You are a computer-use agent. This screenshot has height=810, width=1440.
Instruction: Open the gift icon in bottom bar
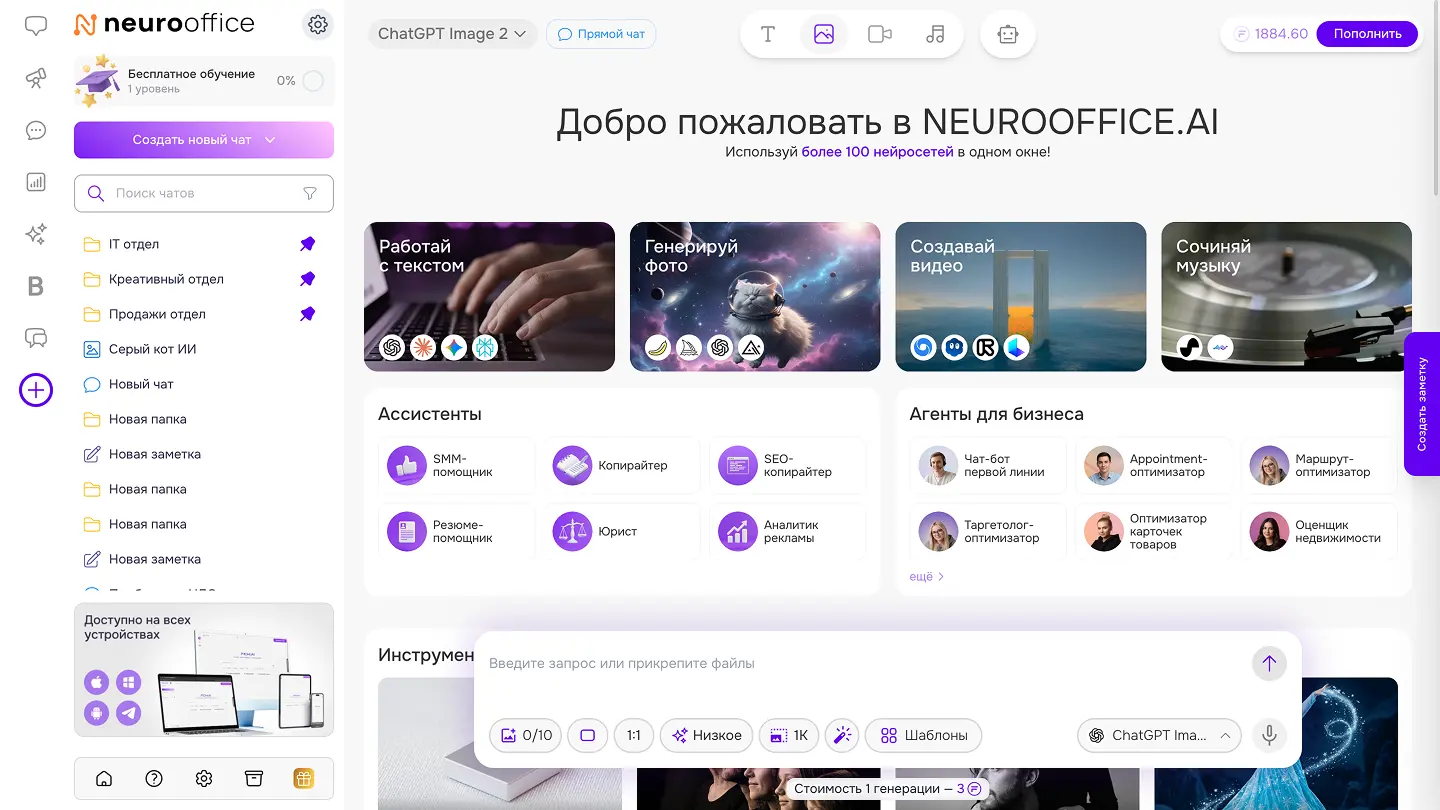[304, 778]
